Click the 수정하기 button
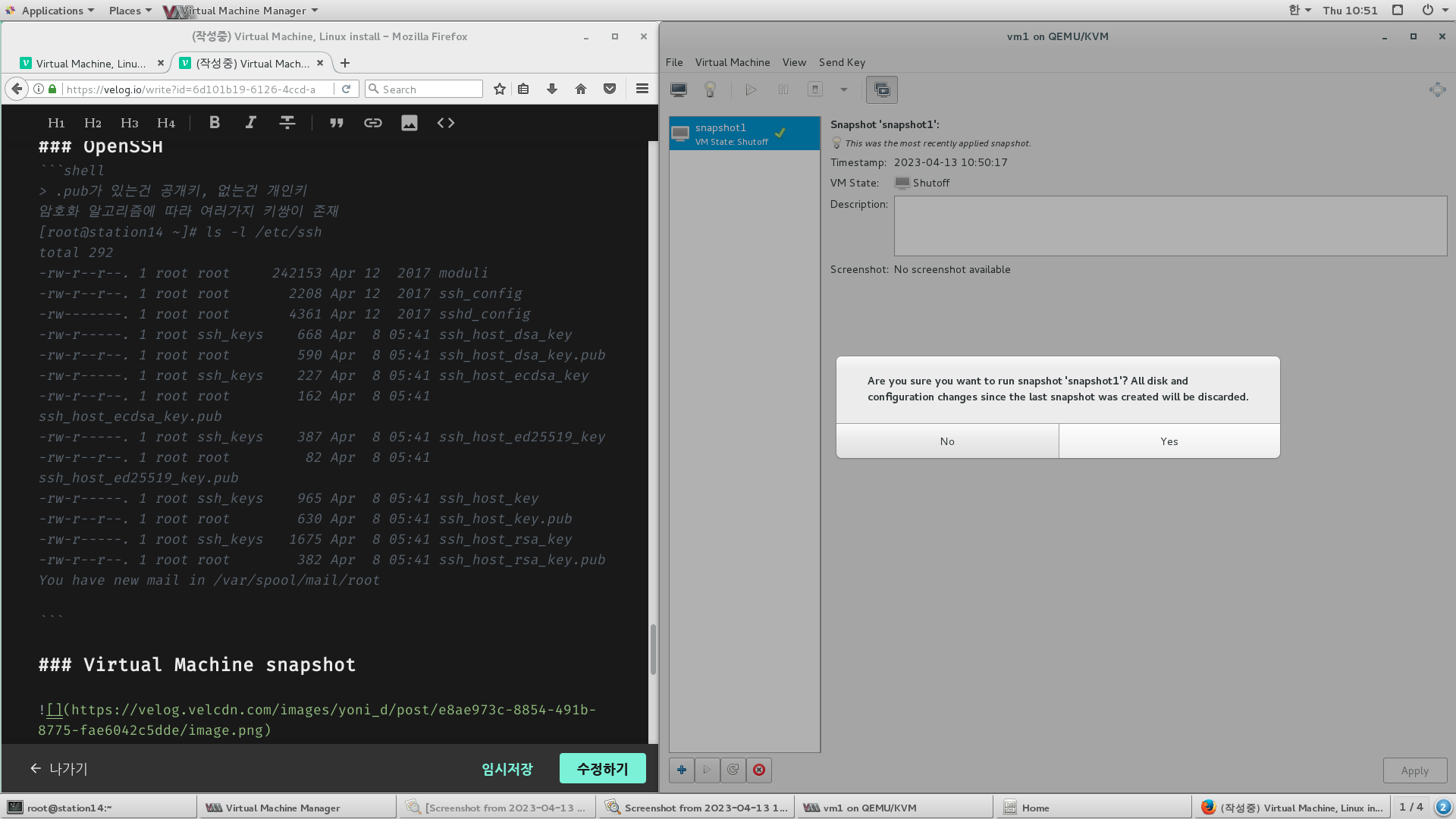This screenshot has height=819, width=1456. (602, 768)
